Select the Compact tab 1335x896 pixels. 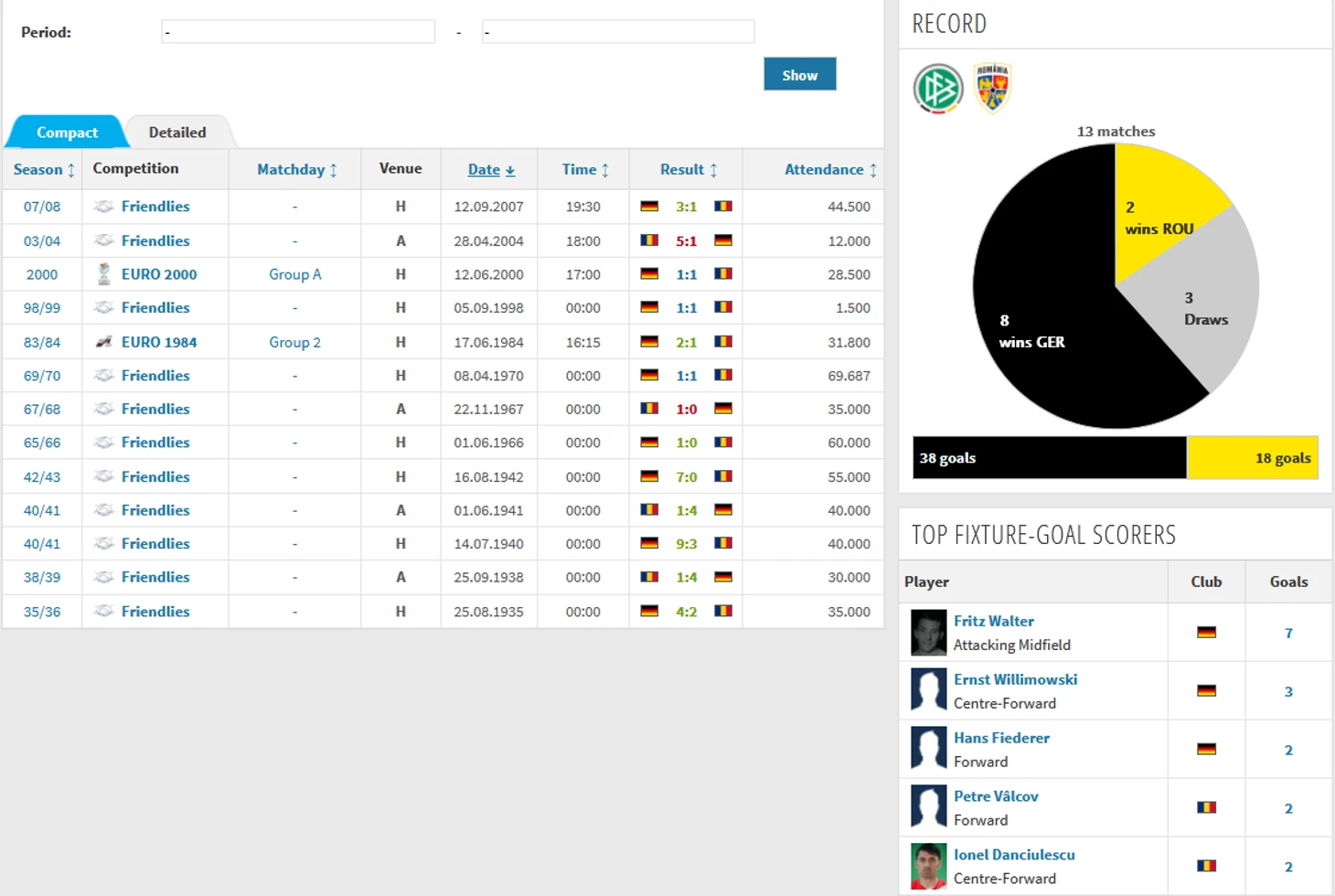(x=67, y=133)
